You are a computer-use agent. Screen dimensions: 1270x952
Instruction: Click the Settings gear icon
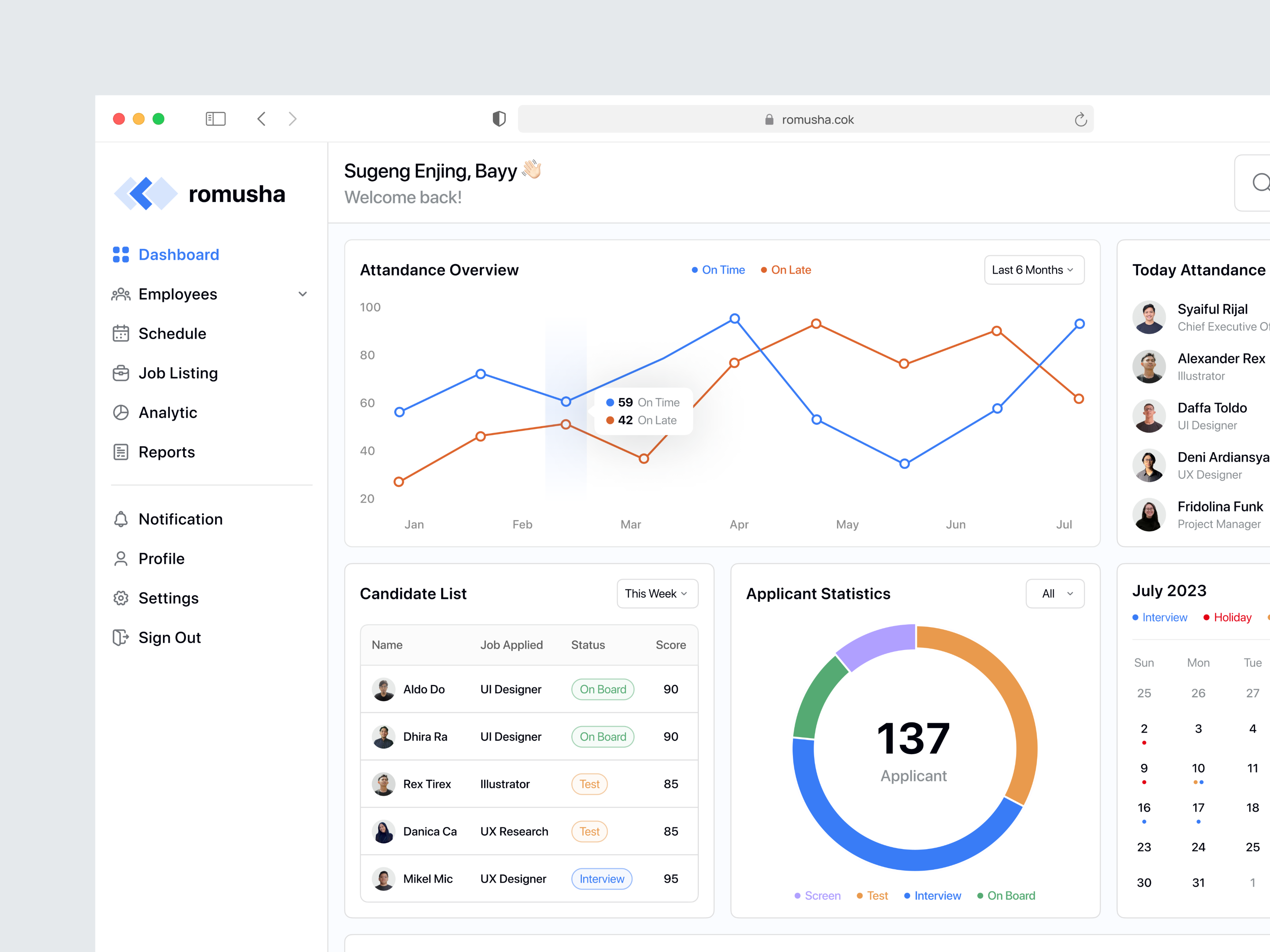[x=121, y=597]
